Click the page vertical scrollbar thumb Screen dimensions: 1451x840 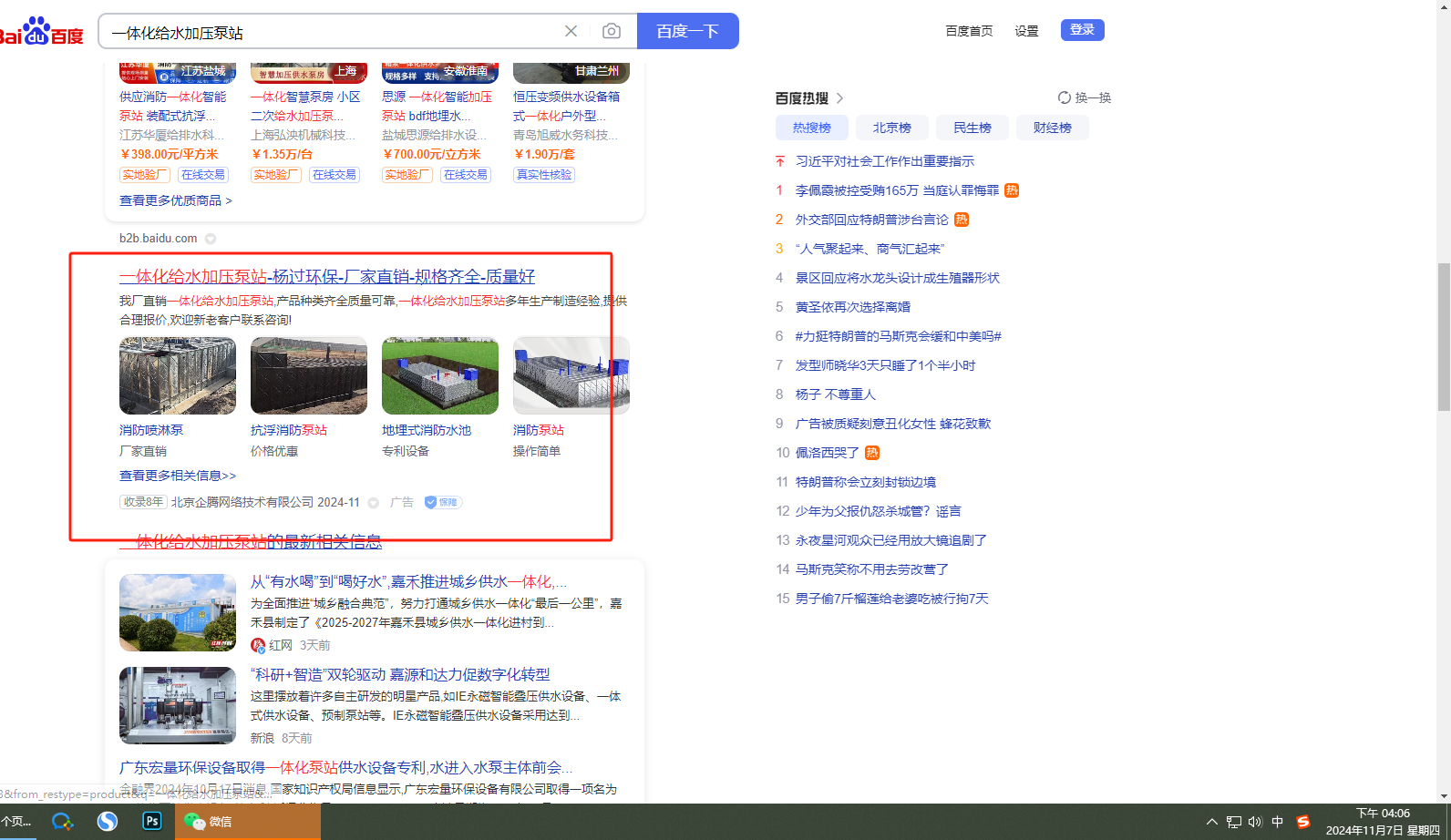1444,337
